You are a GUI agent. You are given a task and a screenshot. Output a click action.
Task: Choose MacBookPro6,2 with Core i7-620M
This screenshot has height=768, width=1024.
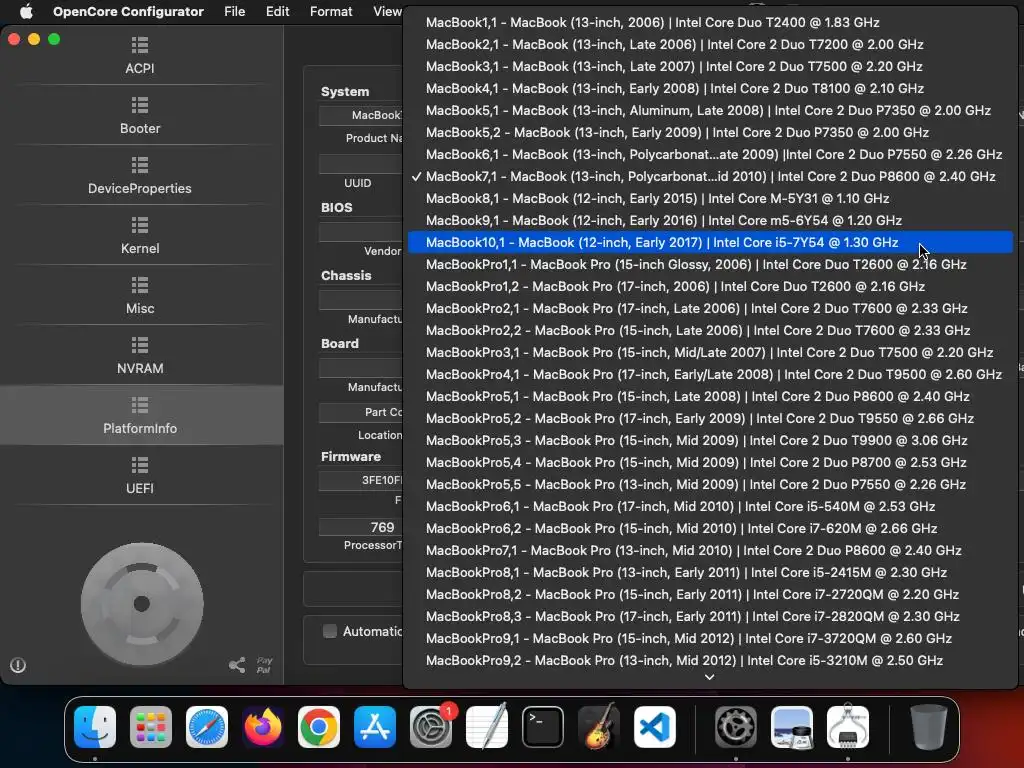[710, 528]
